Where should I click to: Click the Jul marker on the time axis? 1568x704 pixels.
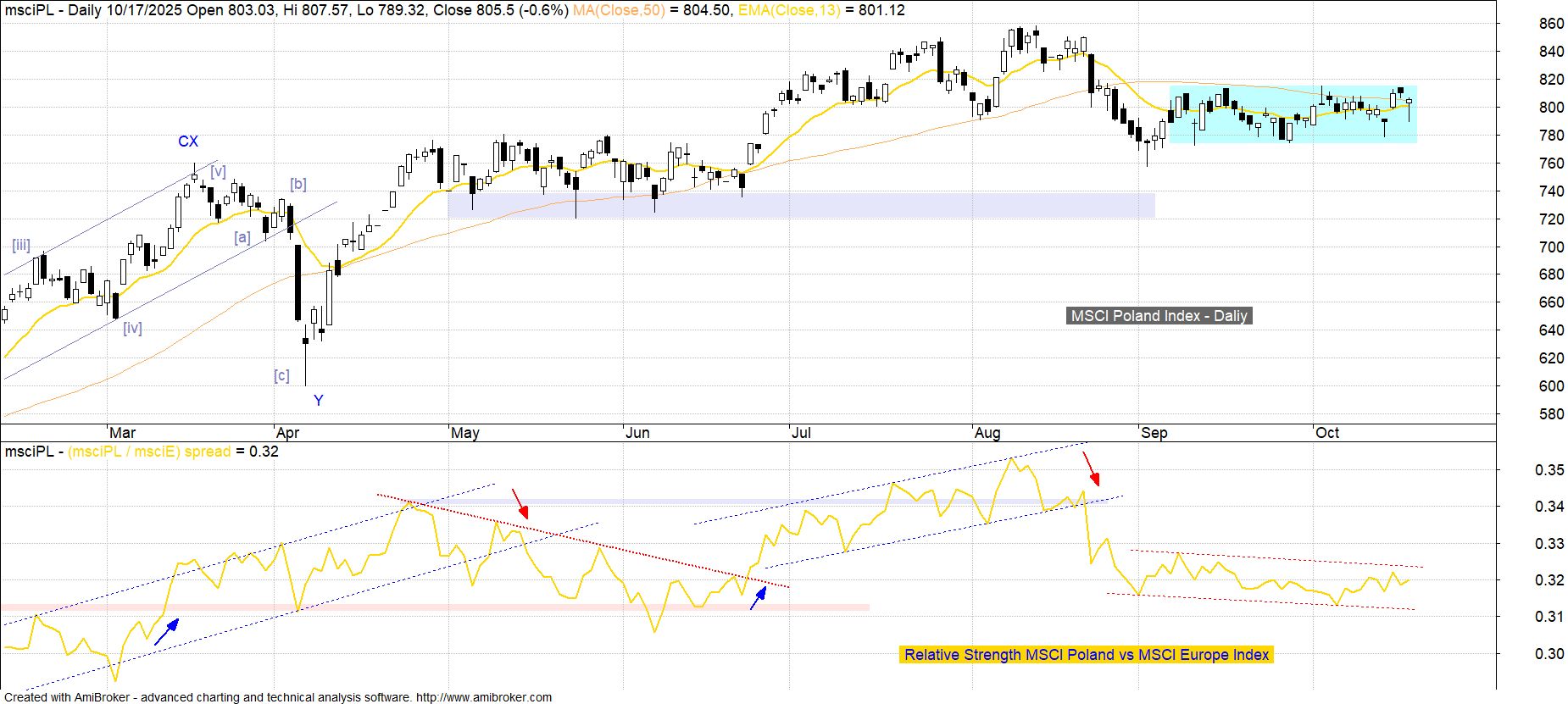pos(800,433)
